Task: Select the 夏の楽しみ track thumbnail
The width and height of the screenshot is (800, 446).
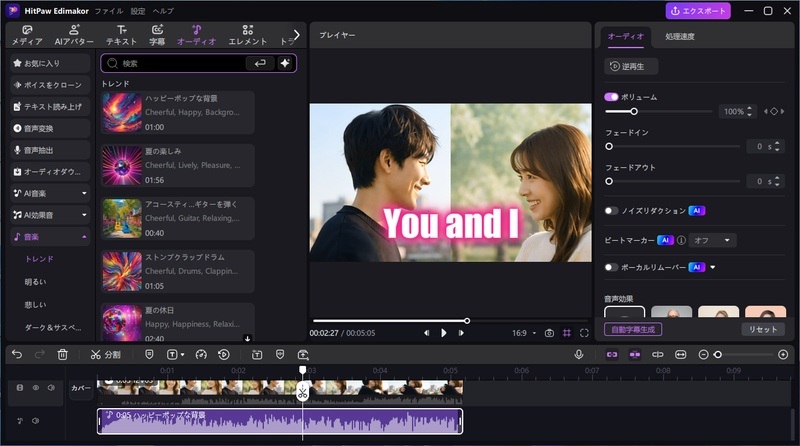Action: click(122, 166)
